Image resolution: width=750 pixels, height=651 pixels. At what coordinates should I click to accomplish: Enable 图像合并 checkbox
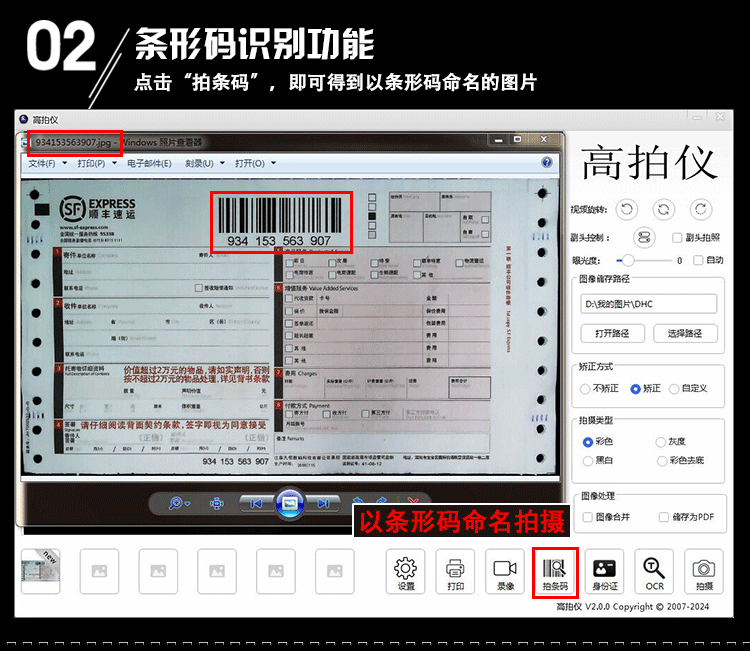pos(587,517)
